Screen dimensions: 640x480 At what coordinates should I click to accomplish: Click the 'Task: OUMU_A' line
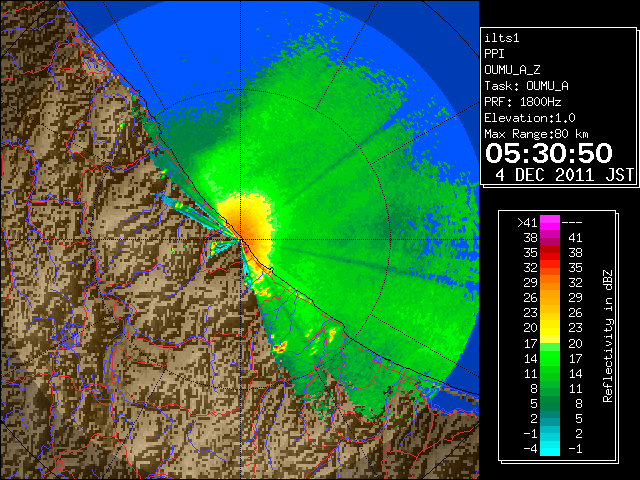pyautogui.click(x=526, y=86)
